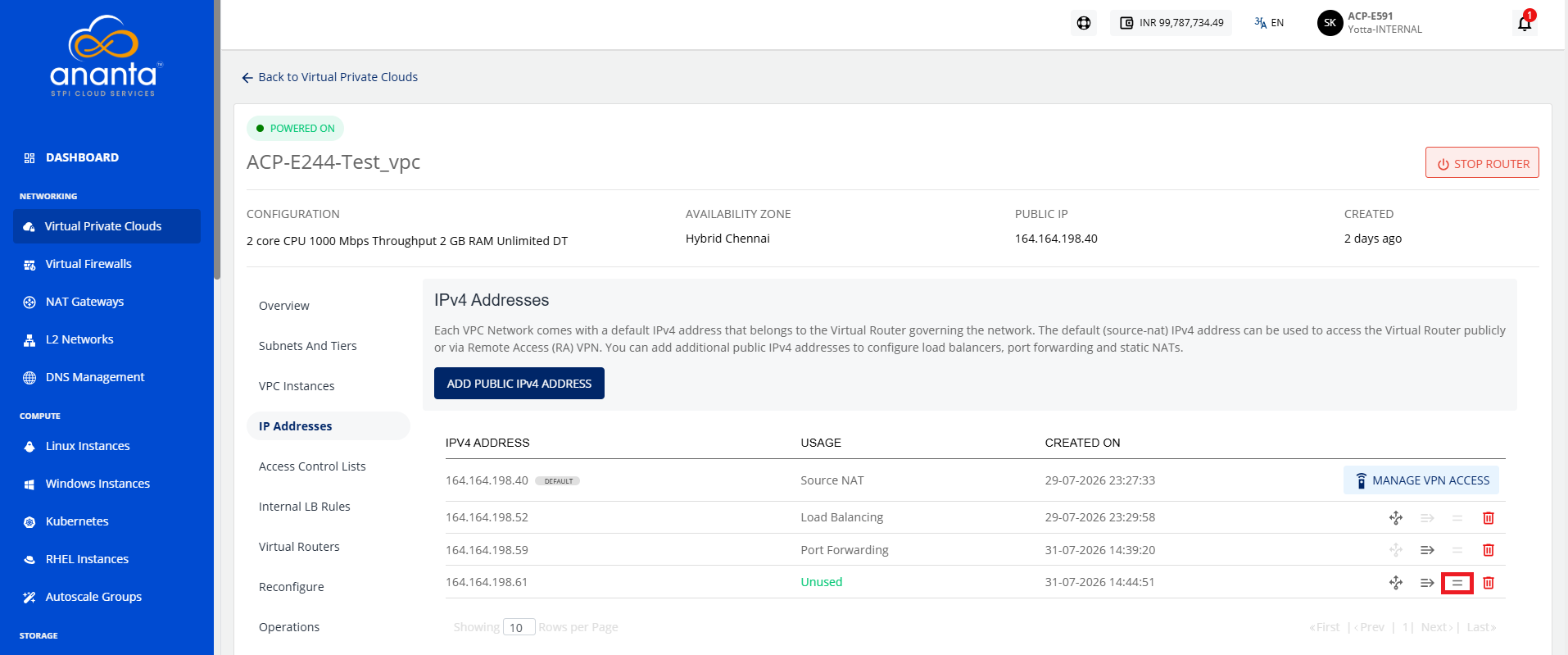This screenshot has height=655, width=1568.
Task: Delete IP address 164.164.198.52
Action: coord(1489,518)
